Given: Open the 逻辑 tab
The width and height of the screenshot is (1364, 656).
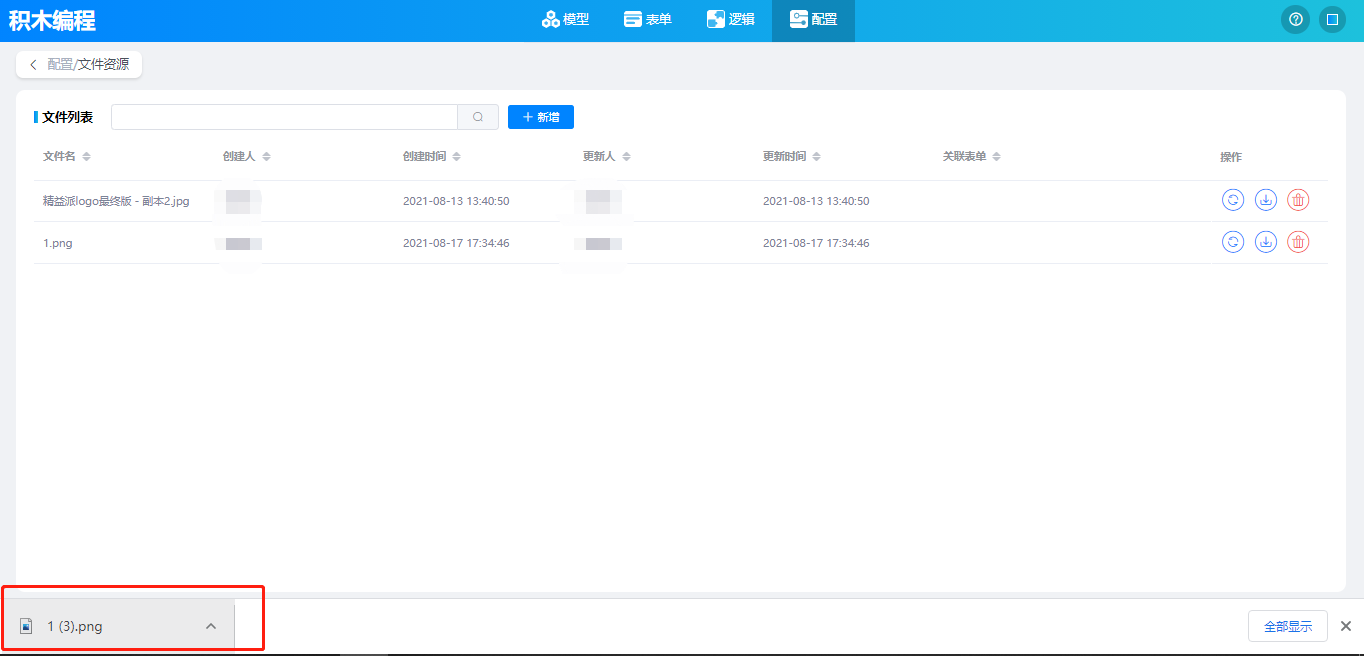Looking at the screenshot, I should (x=730, y=20).
